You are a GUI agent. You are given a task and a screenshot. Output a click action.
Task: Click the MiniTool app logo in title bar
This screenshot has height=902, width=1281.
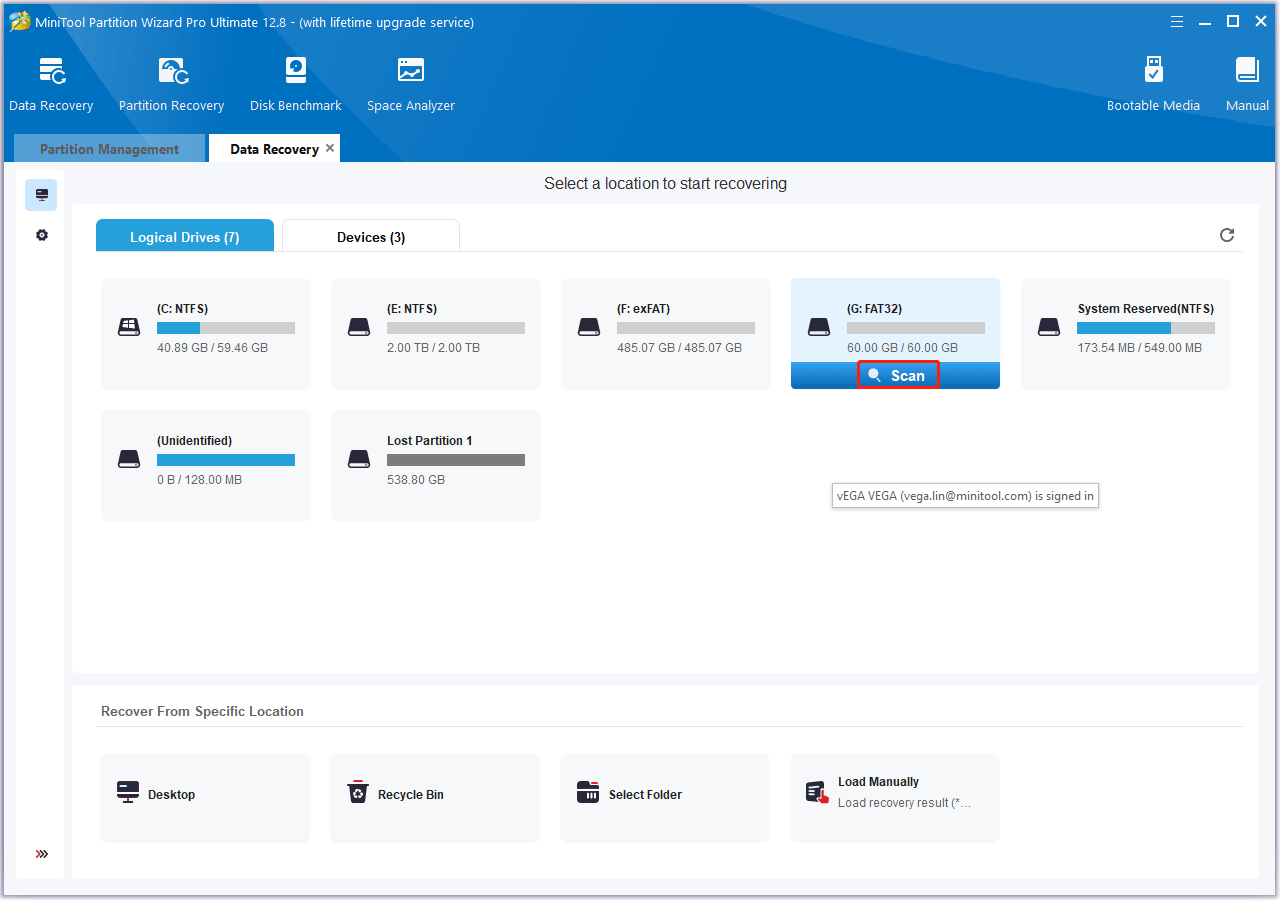click(x=20, y=21)
